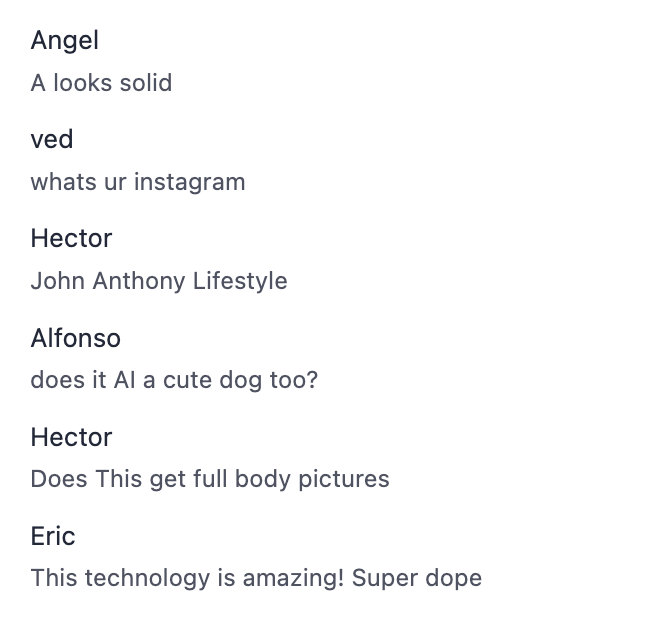
Task: Click the word "Lifestyle" in Hector's message
Action: (240, 281)
